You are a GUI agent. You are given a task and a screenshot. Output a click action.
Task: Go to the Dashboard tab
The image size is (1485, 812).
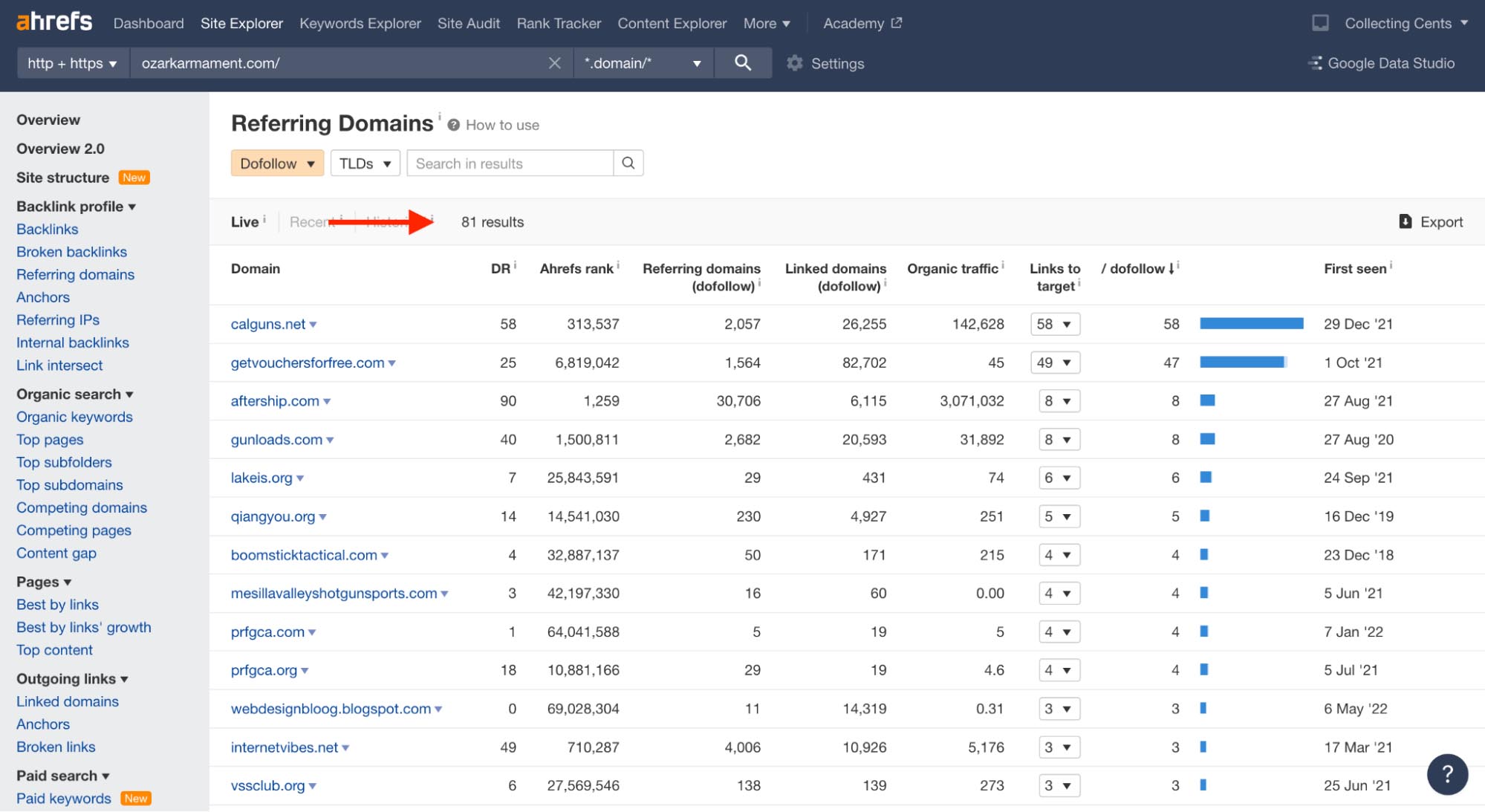click(x=149, y=23)
